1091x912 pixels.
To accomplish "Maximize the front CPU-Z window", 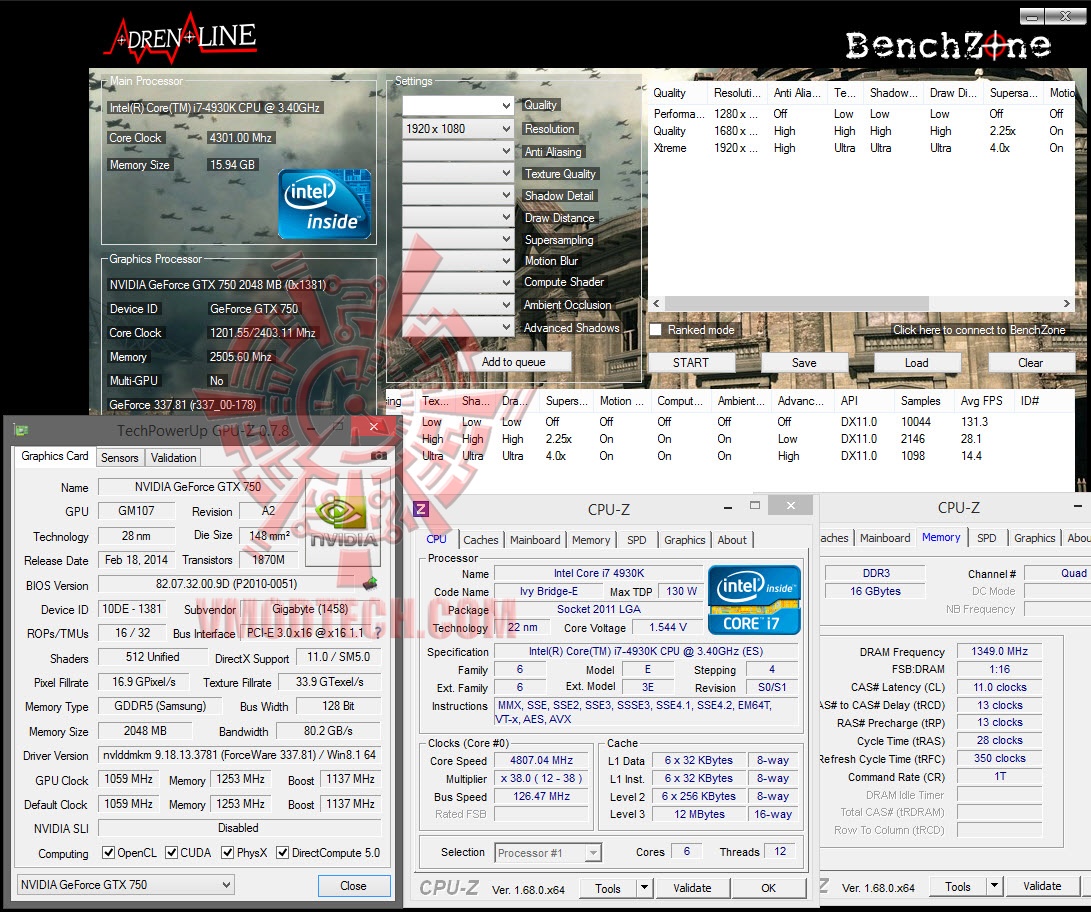I will click(755, 506).
